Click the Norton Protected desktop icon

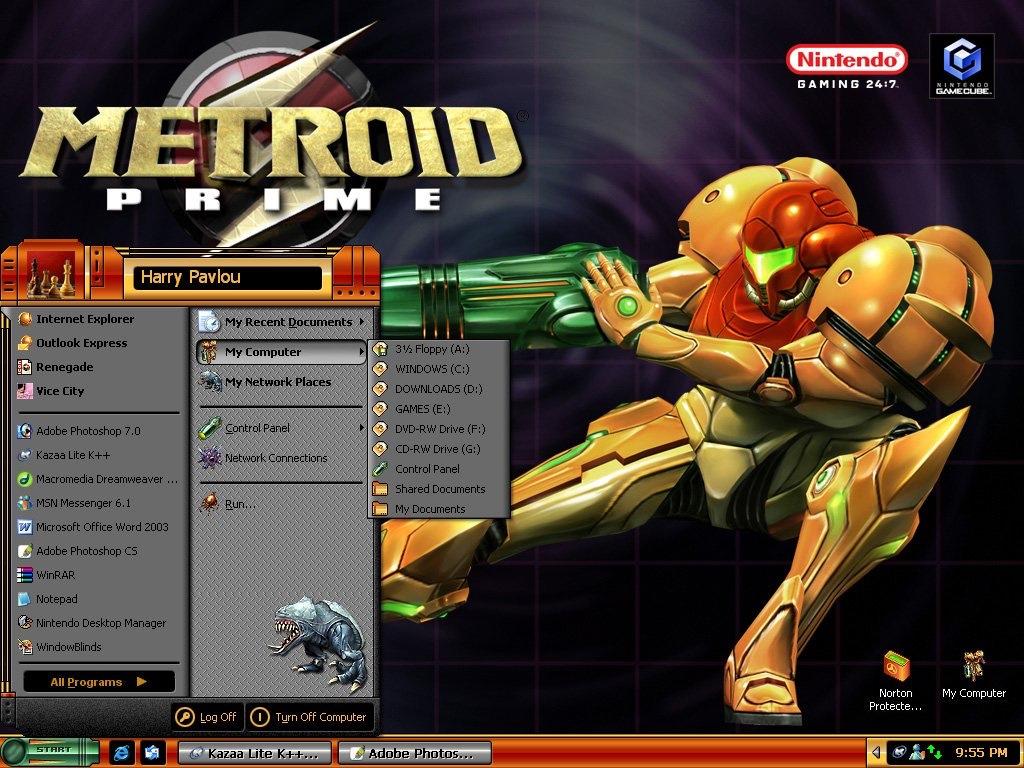(x=895, y=681)
